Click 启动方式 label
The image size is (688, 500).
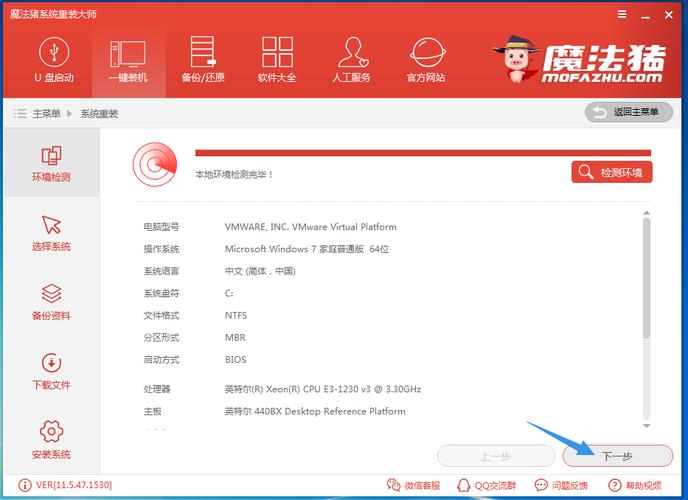point(161,360)
